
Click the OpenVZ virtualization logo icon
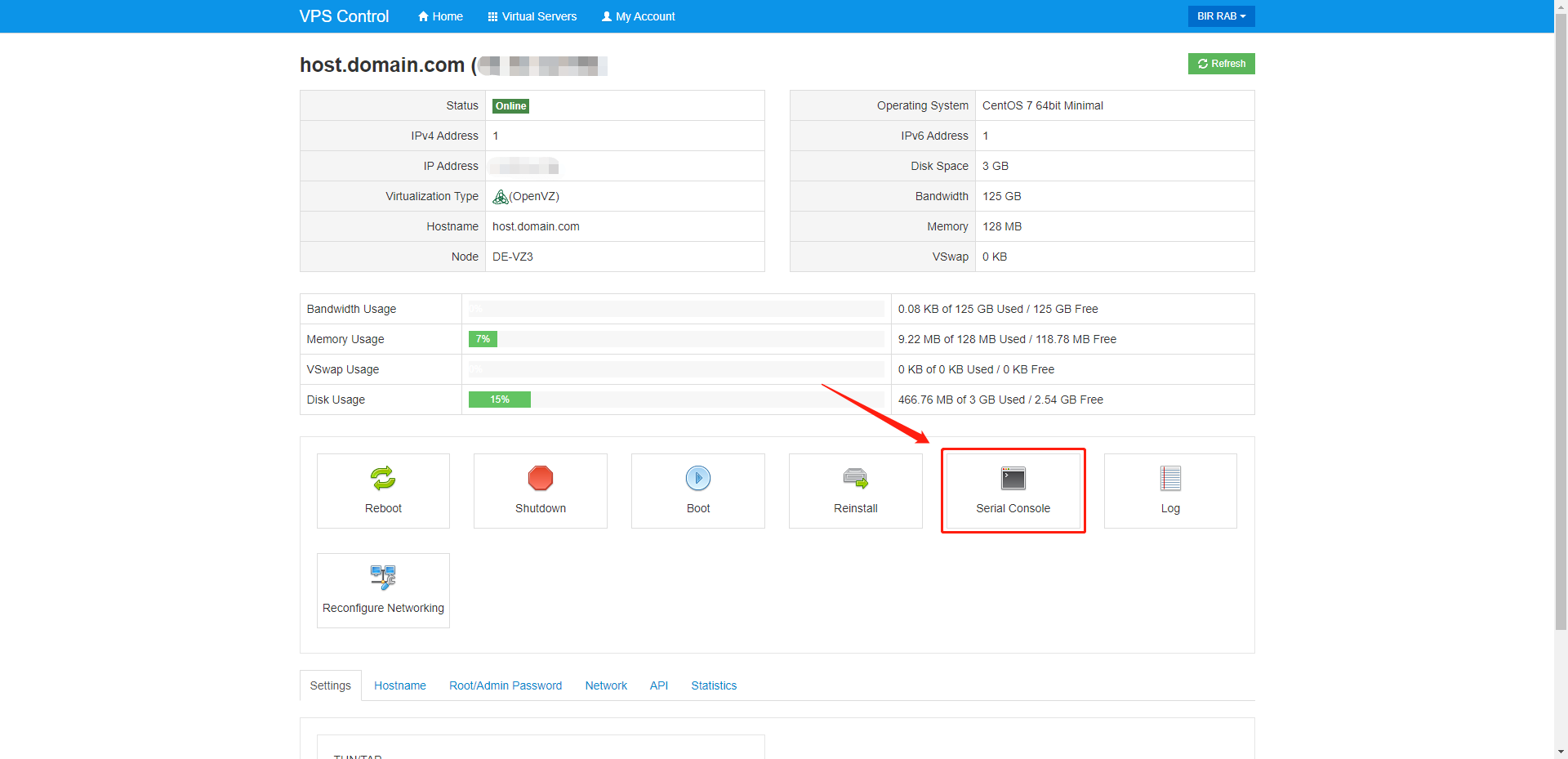point(501,196)
